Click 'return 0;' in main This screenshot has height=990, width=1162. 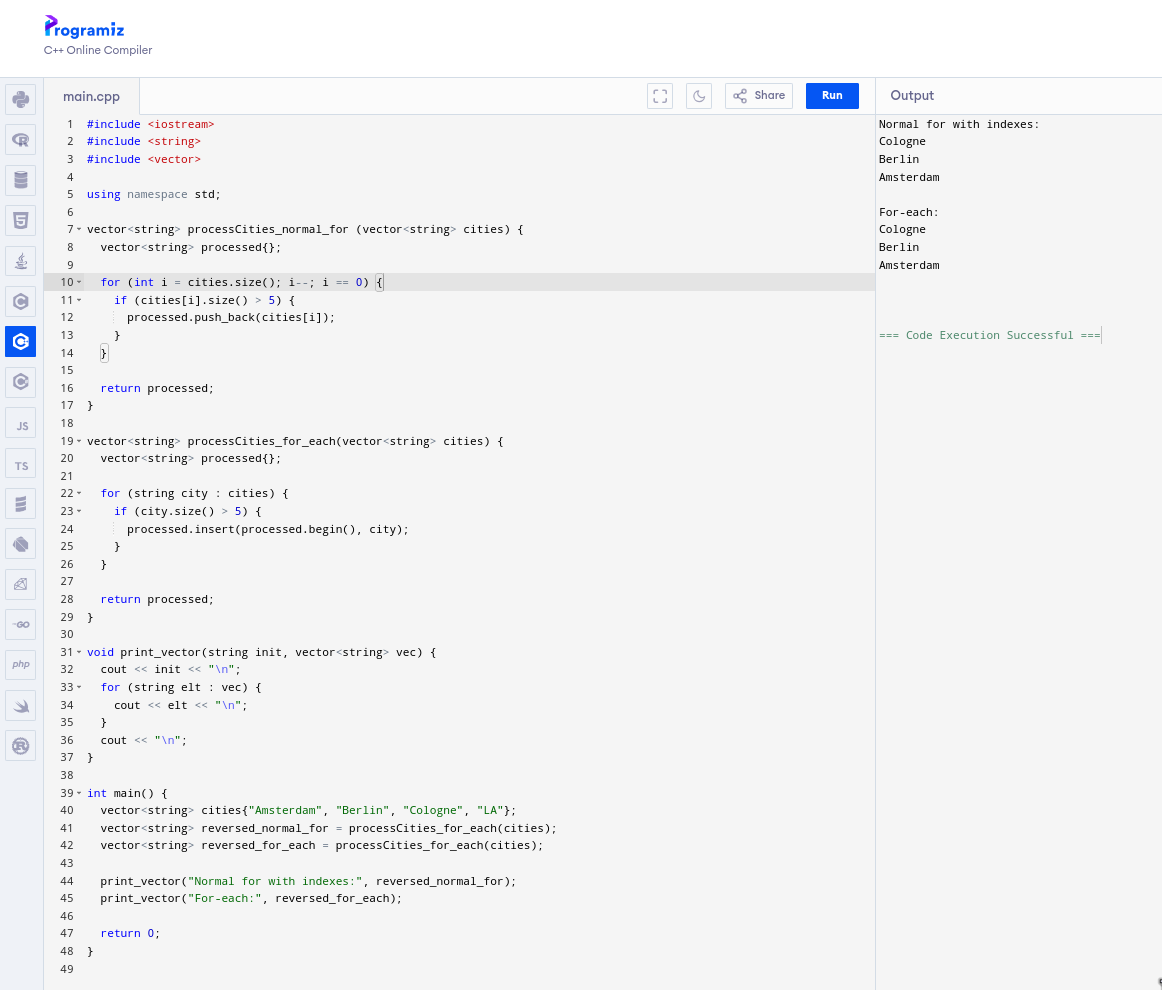point(130,934)
